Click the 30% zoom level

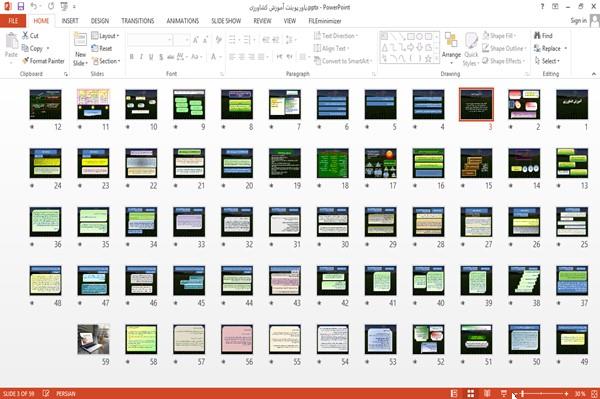(x=580, y=393)
